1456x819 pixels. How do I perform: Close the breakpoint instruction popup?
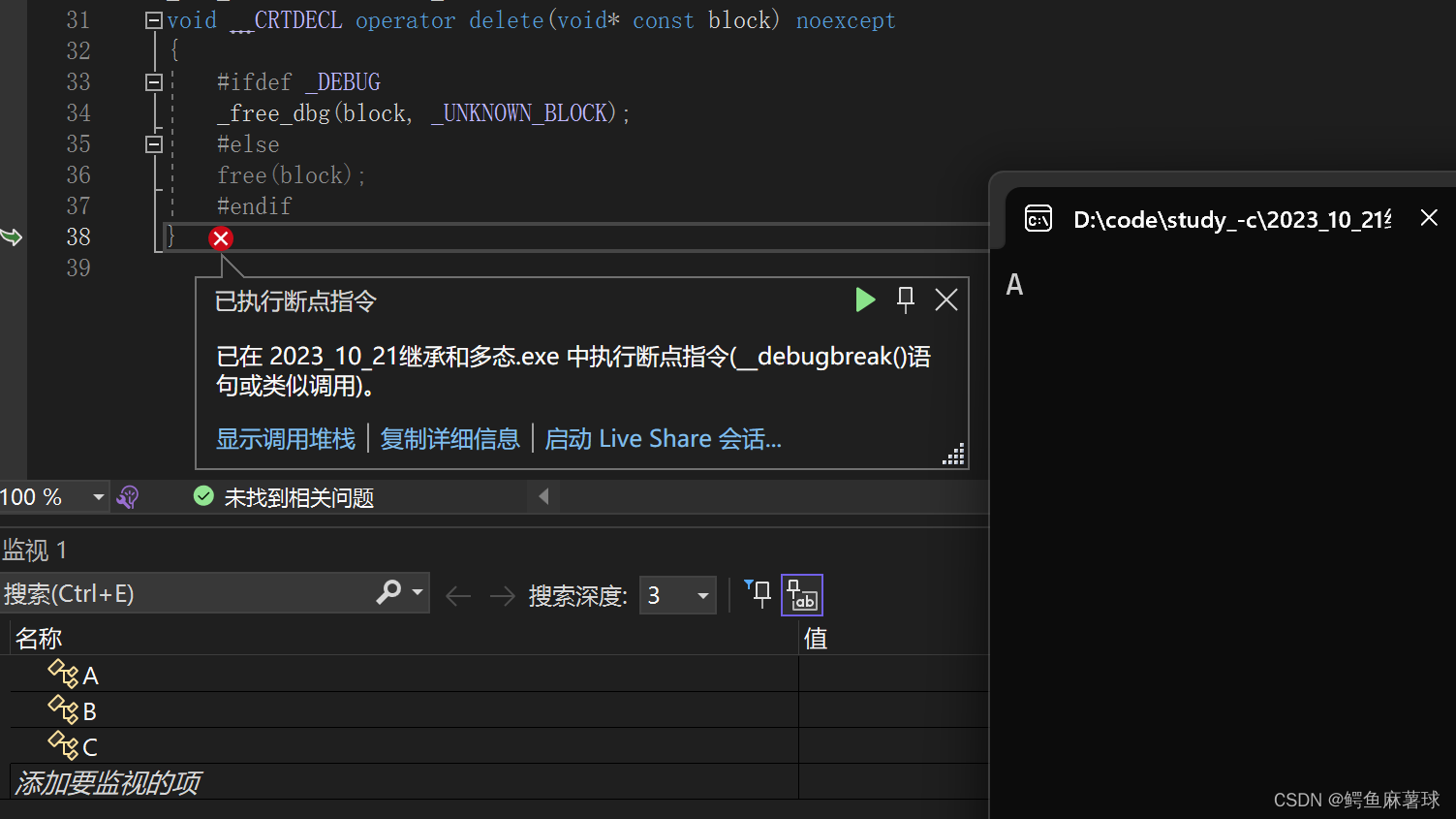tap(946, 299)
